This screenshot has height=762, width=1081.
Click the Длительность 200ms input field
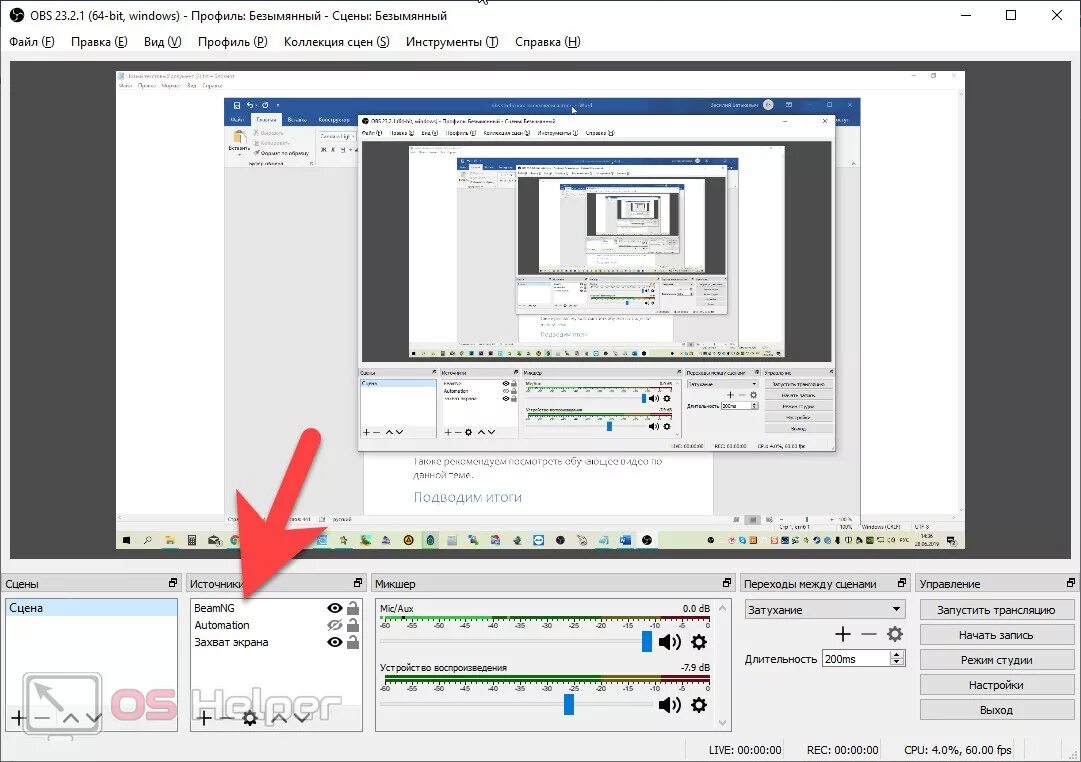(856, 659)
